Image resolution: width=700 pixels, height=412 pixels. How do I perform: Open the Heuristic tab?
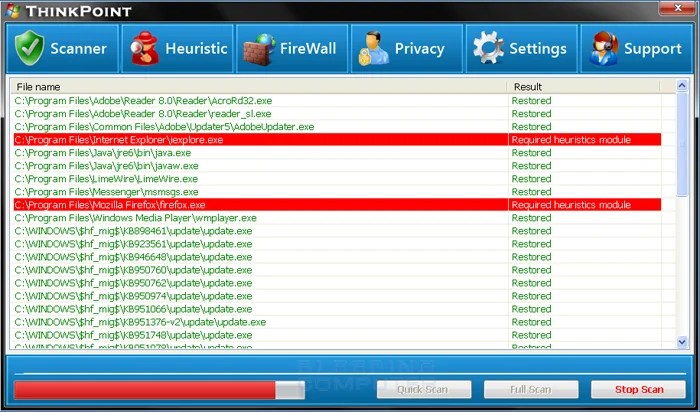pos(177,48)
